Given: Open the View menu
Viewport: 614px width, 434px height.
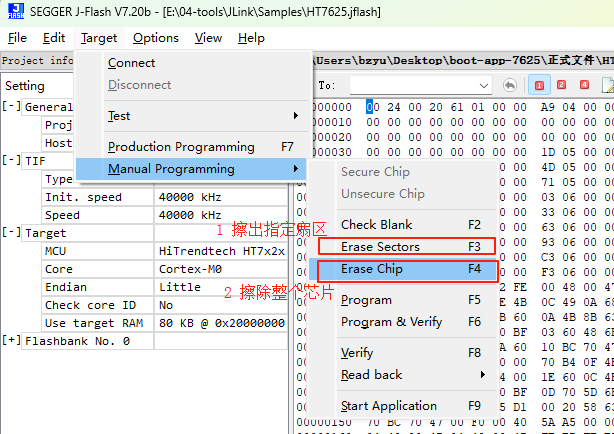Looking at the screenshot, I should click(208, 38).
